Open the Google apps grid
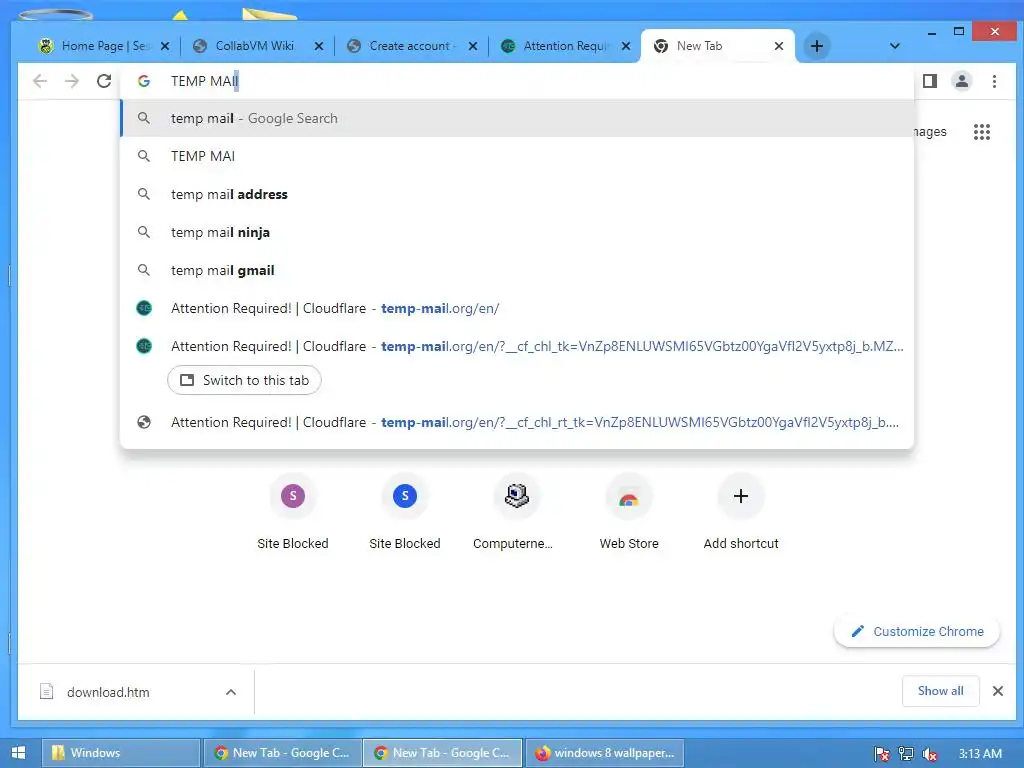1024x768 pixels. (x=982, y=132)
